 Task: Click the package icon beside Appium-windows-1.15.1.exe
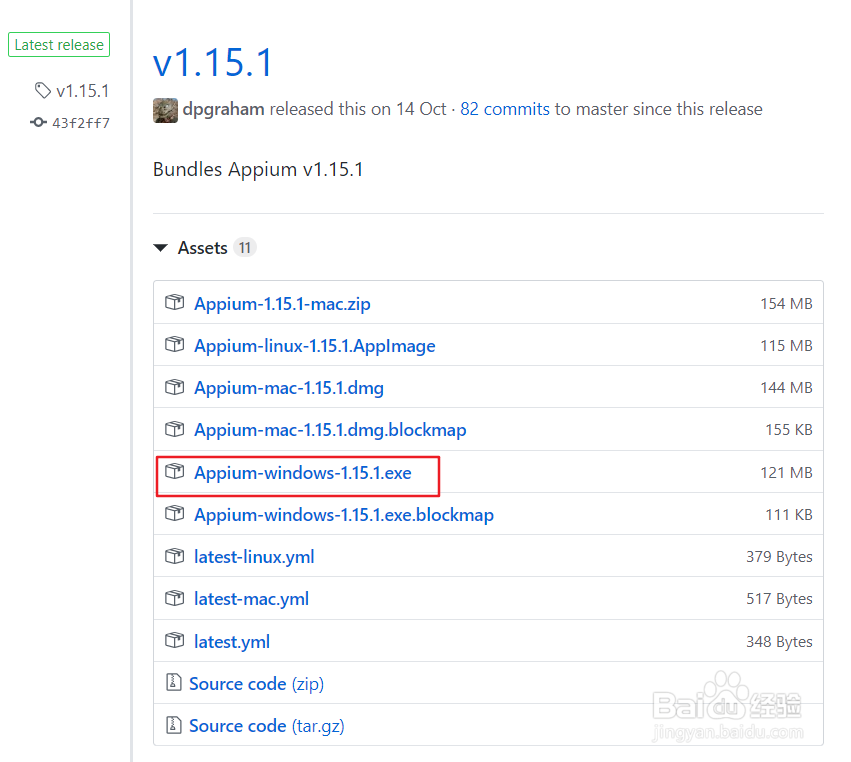click(174, 471)
